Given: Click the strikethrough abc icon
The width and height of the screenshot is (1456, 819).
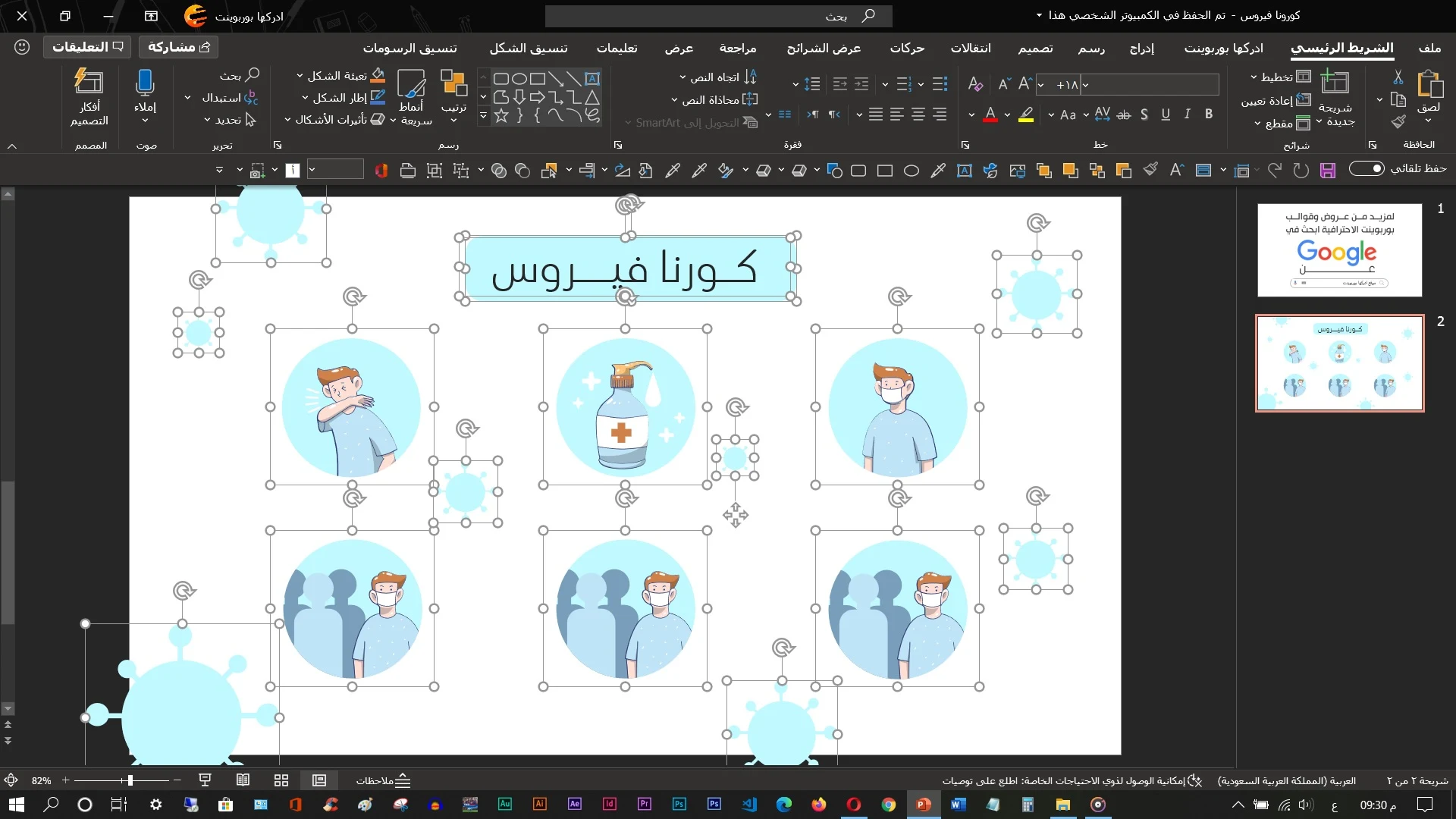Looking at the screenshot, I should (1124, 115).
